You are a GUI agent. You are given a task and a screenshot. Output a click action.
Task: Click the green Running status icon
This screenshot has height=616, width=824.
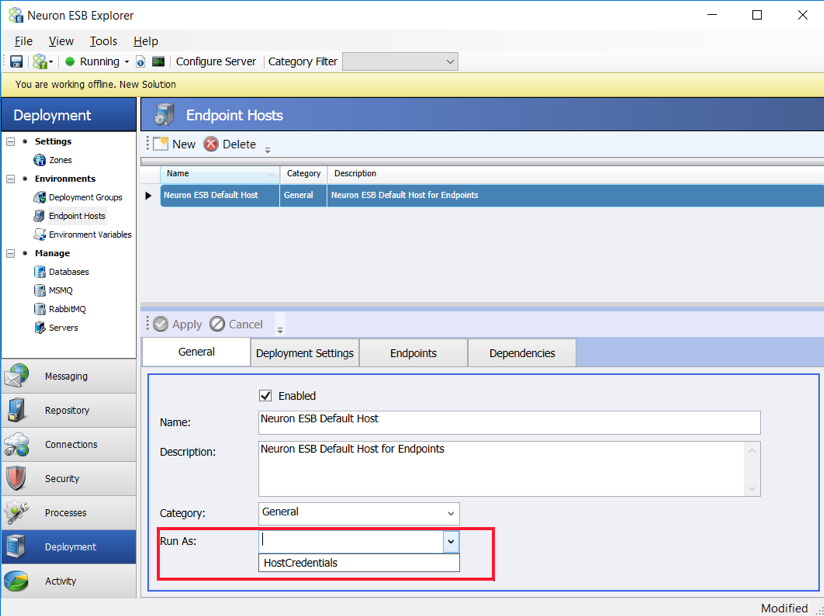tap(69, 61)
